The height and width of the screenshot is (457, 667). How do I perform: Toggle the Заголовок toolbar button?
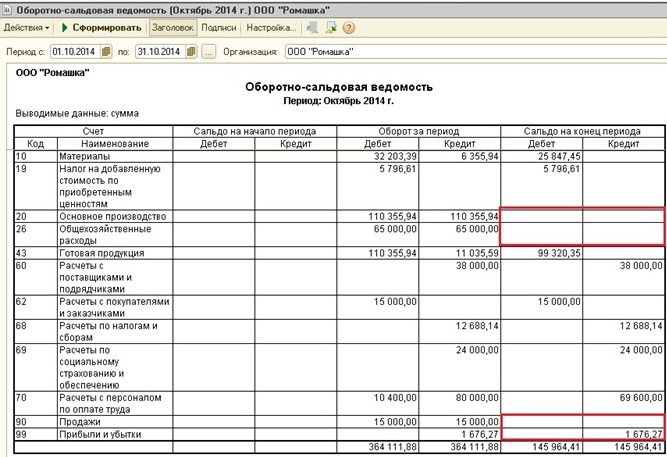(173, 28)
